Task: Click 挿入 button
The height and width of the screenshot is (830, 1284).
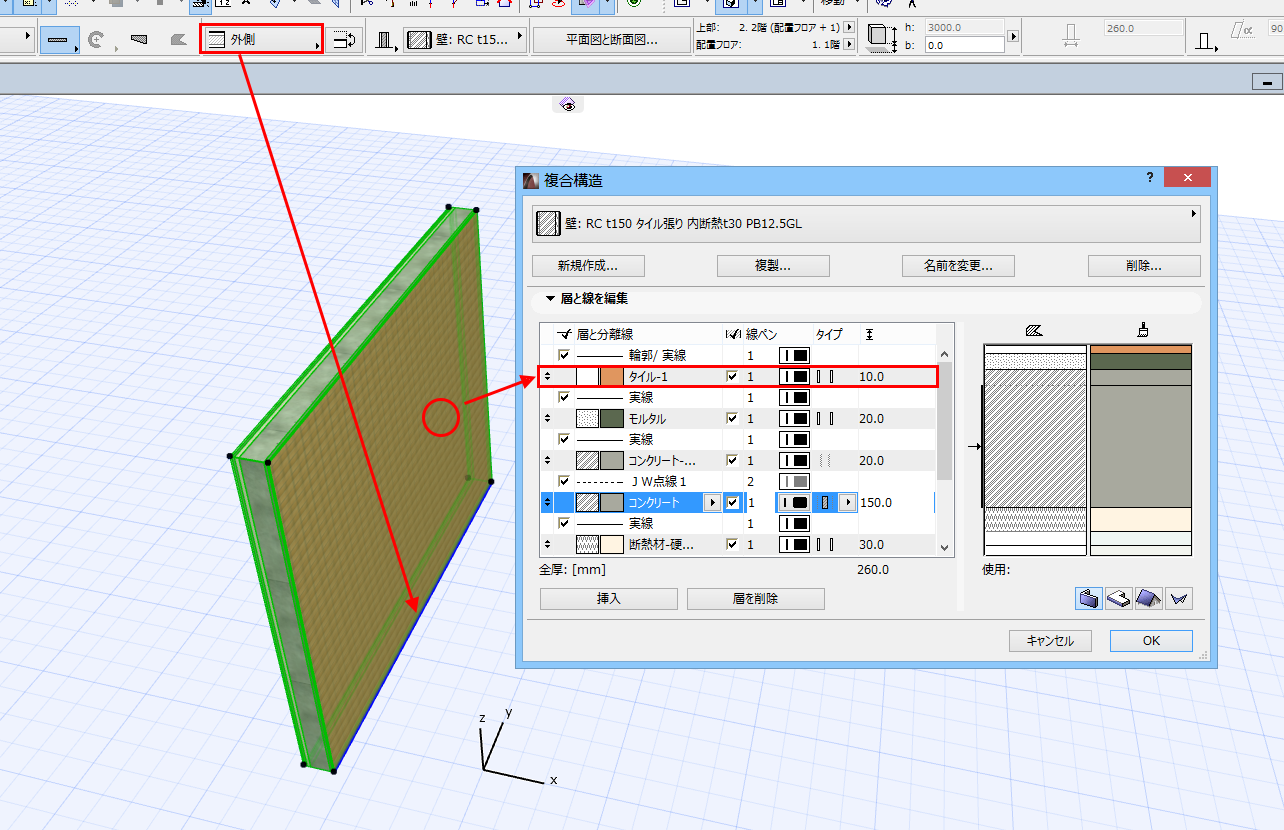Action: [x=609, y=599]
